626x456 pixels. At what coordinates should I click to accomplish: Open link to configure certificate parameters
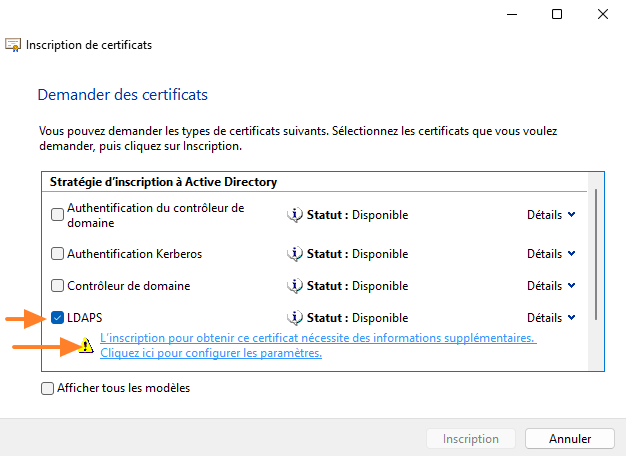point(211,353)
